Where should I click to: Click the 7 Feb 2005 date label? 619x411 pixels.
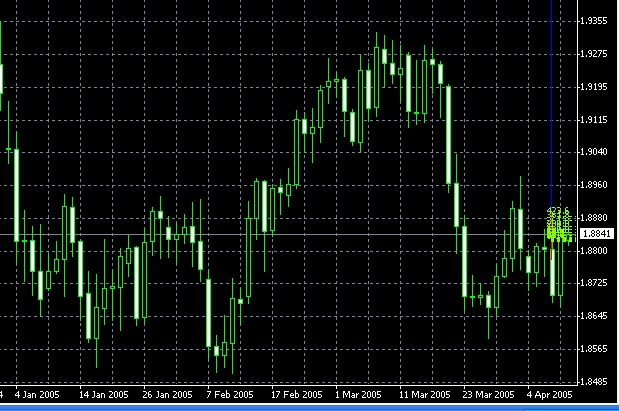click(230, 394)
